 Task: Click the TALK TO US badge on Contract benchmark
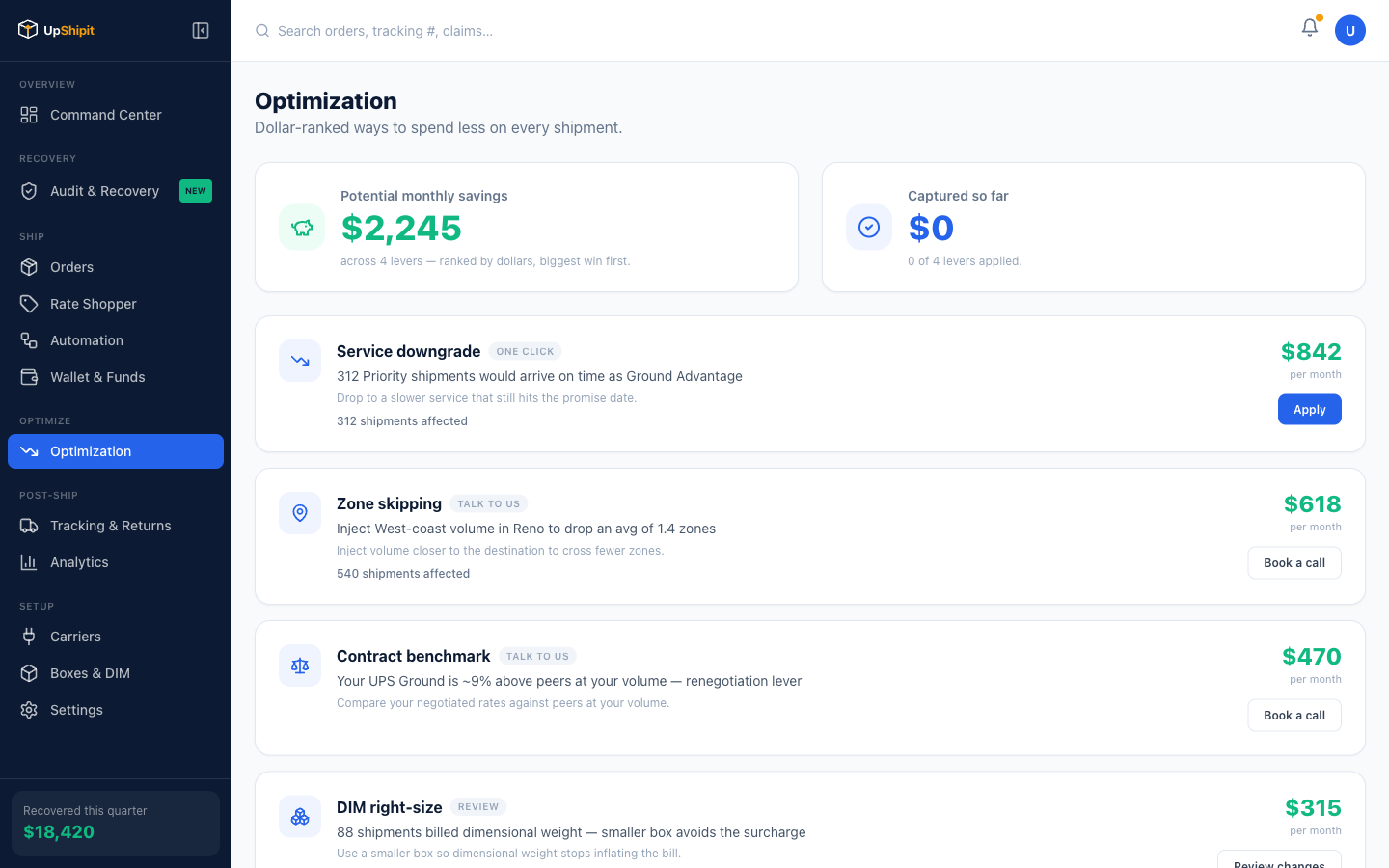(537, 657)
